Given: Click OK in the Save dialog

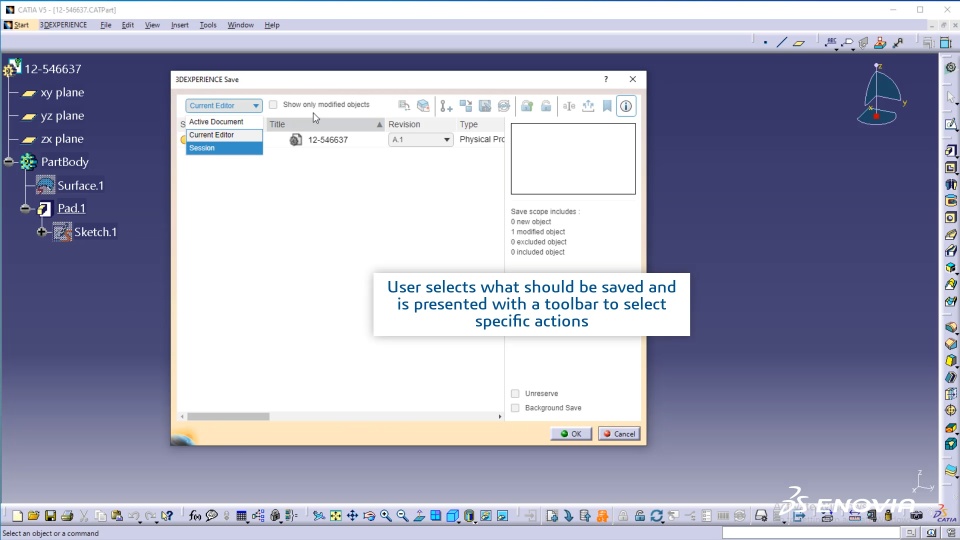Looking at the screenshot, I should [571, 433].
